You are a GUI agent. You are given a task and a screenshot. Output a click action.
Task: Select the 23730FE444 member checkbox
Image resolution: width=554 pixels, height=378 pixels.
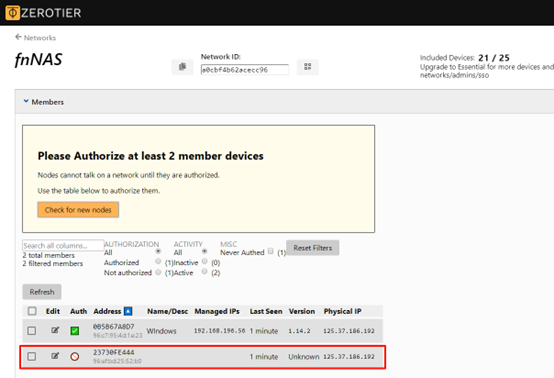pyautogui.click(x=32, y=356)
